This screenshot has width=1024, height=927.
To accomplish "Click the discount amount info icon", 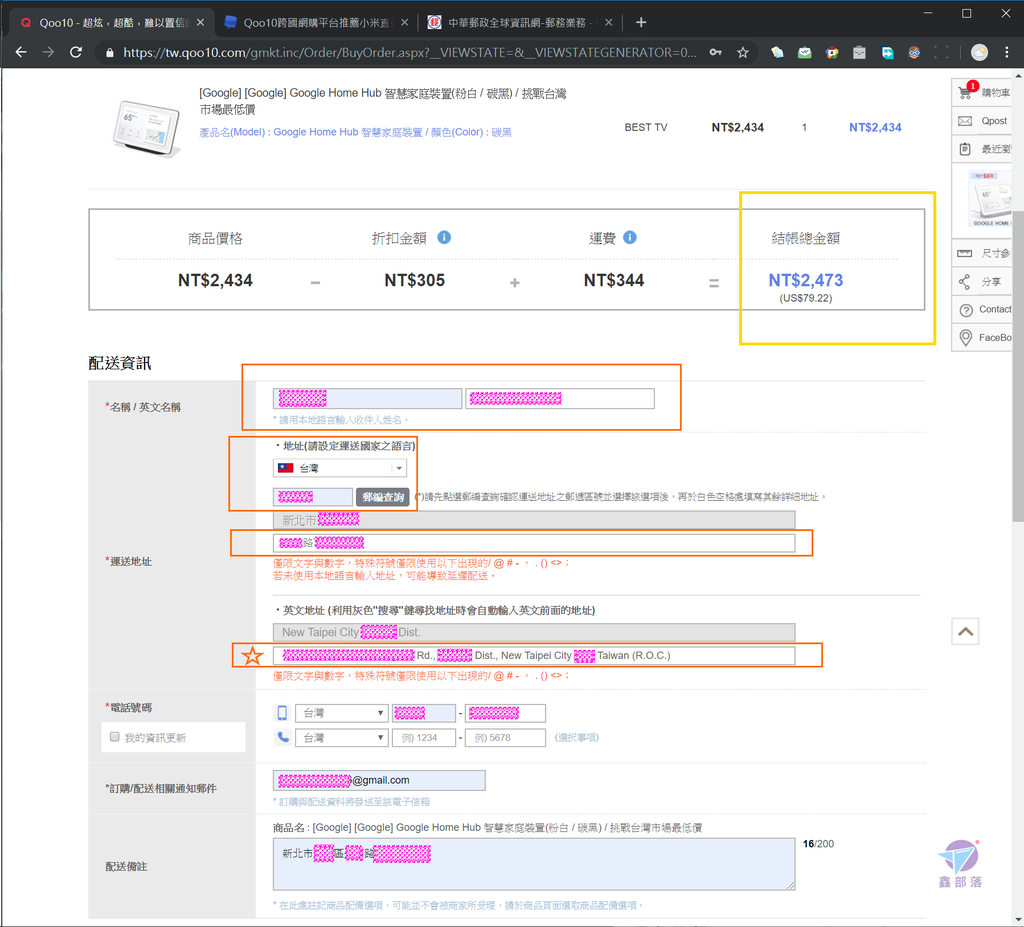I will 444,237.
